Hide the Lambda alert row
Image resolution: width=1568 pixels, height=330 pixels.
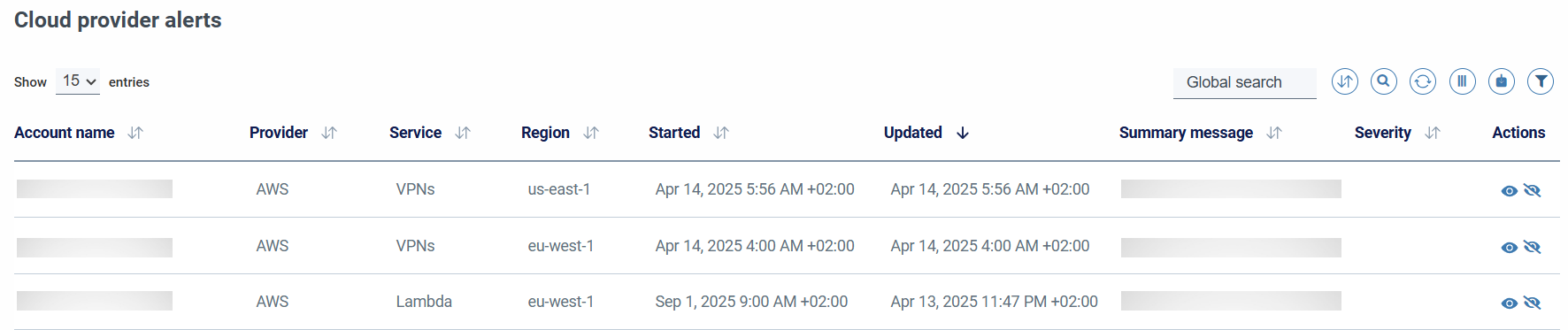(x=1533, y=303)
